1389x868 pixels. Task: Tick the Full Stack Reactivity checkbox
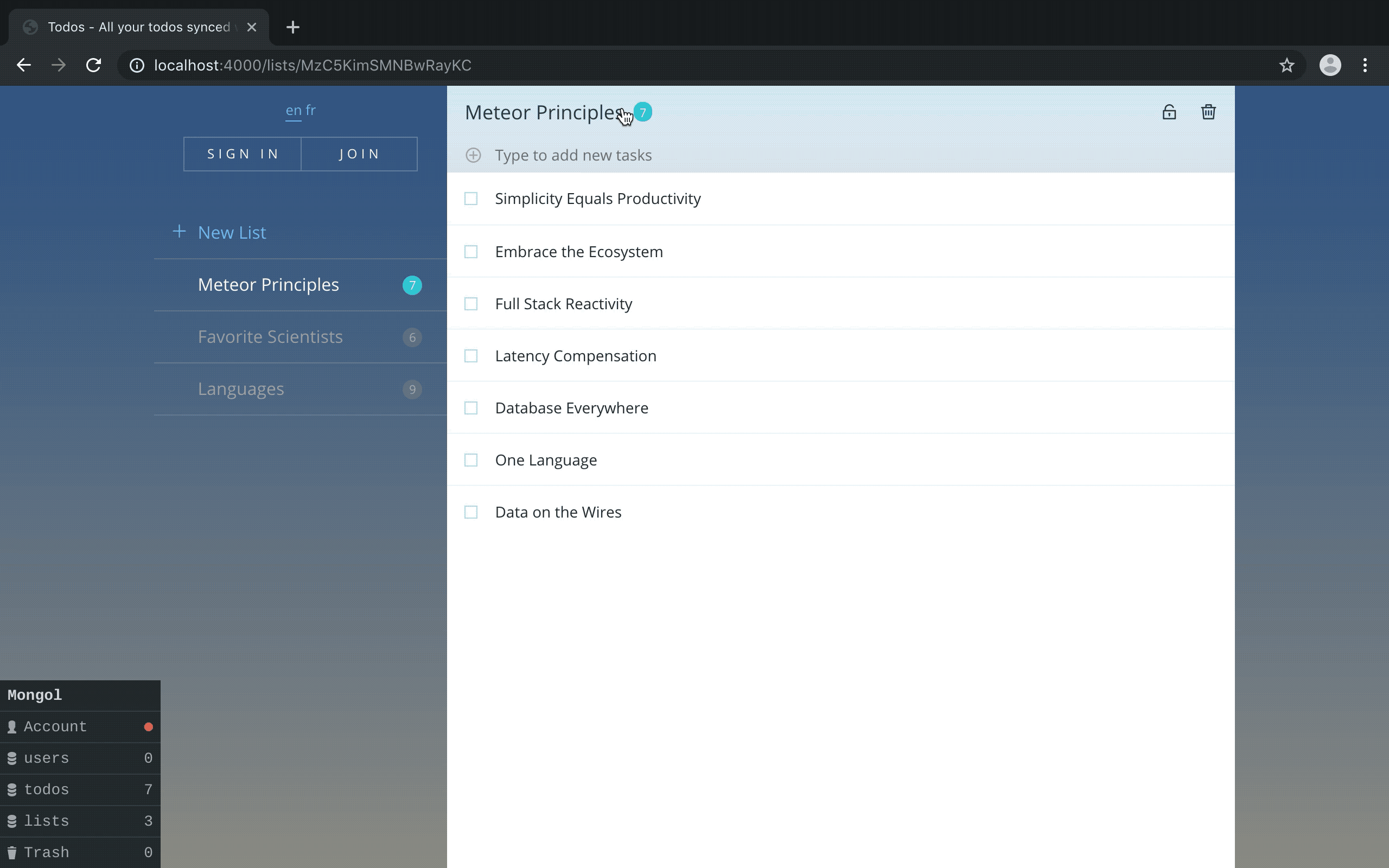pyautogui.click(x=470, y=304)
